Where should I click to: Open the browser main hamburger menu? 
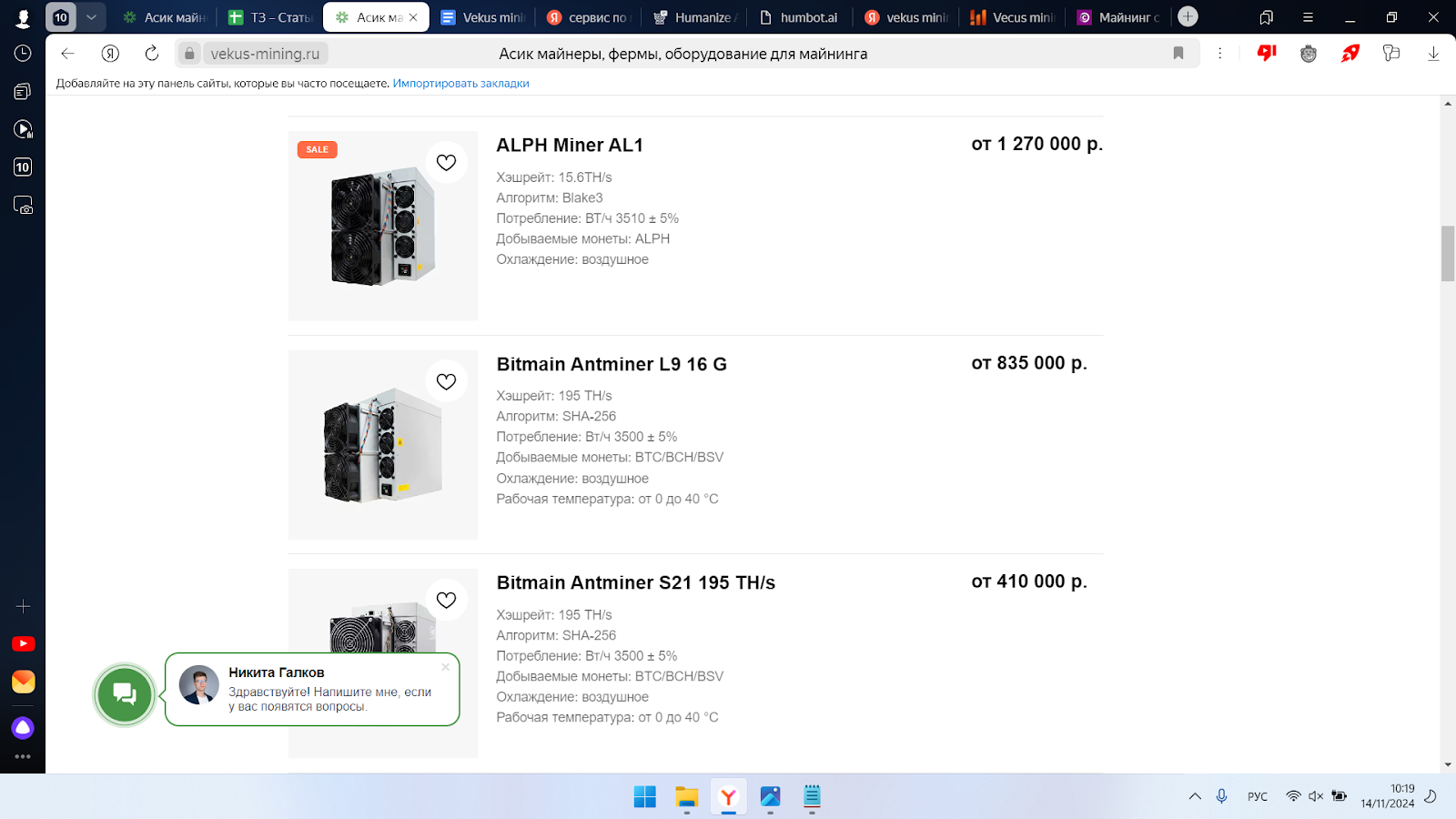pyautogui.click(x=1308, y=17)
